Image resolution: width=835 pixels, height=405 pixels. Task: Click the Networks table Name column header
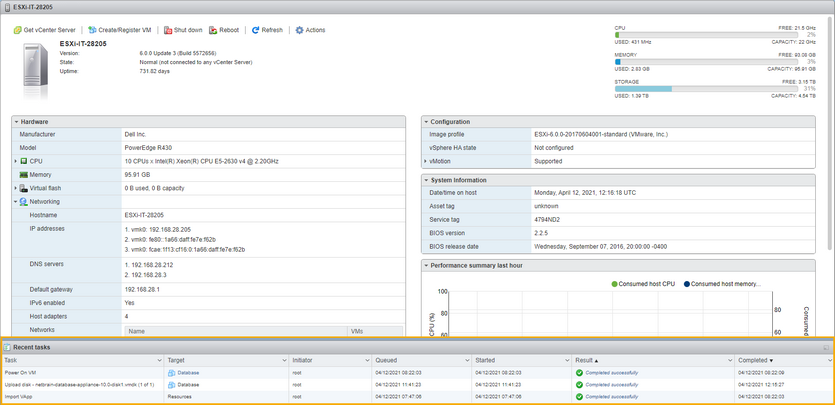[235, 331]
